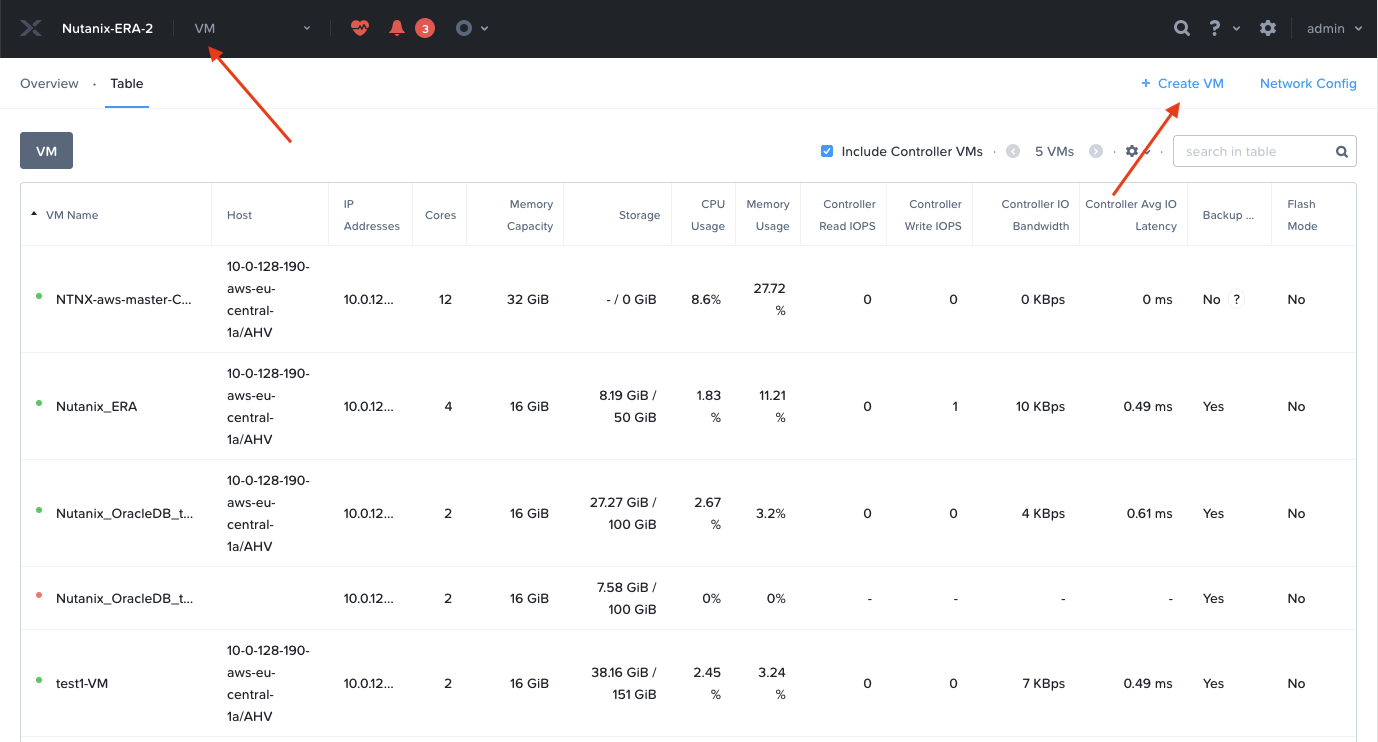Click backup help question mark for NTNX-aws-master

point(1236,299)
